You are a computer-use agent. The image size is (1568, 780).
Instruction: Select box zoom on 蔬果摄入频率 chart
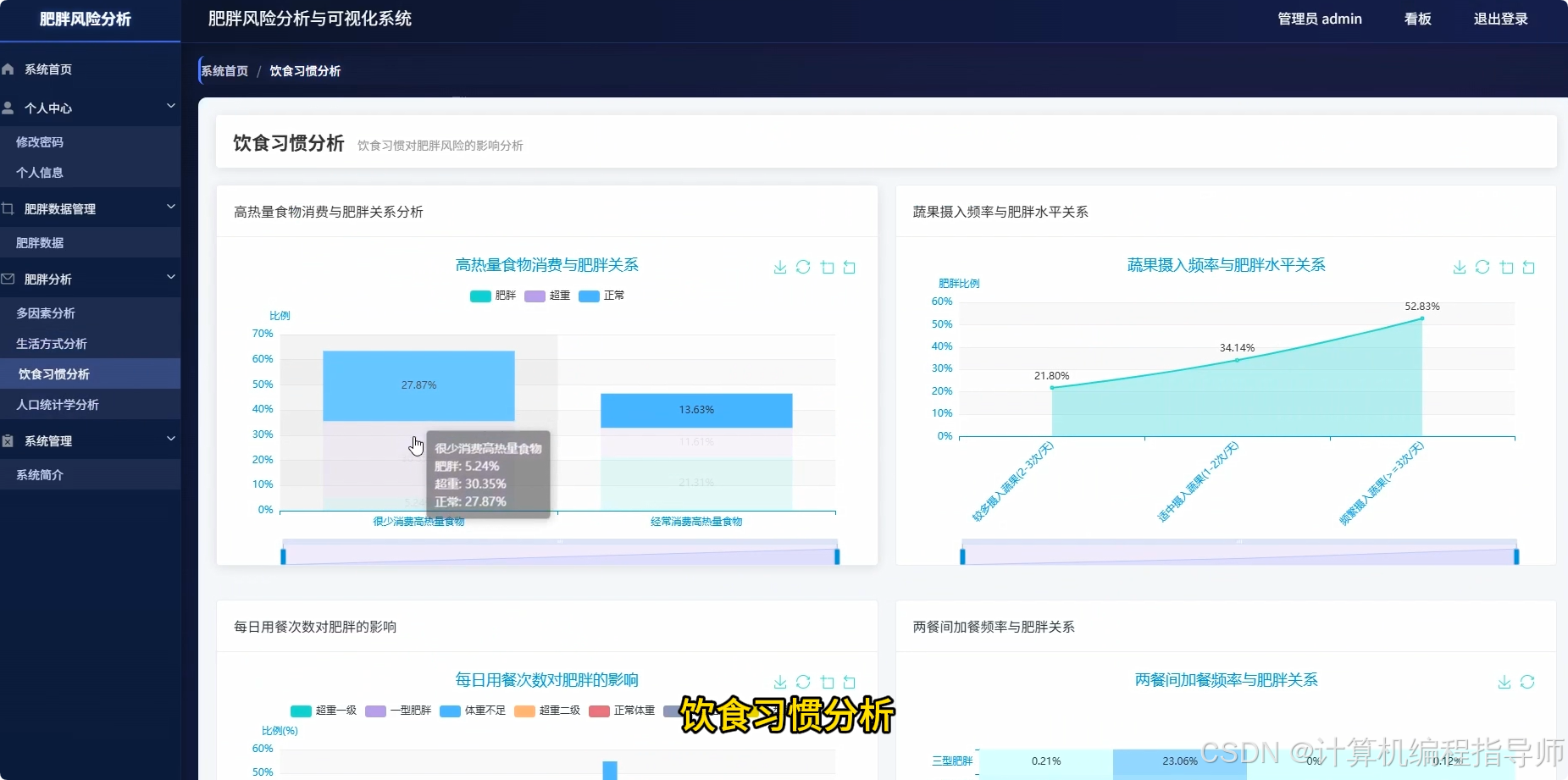click(1506, 267)
